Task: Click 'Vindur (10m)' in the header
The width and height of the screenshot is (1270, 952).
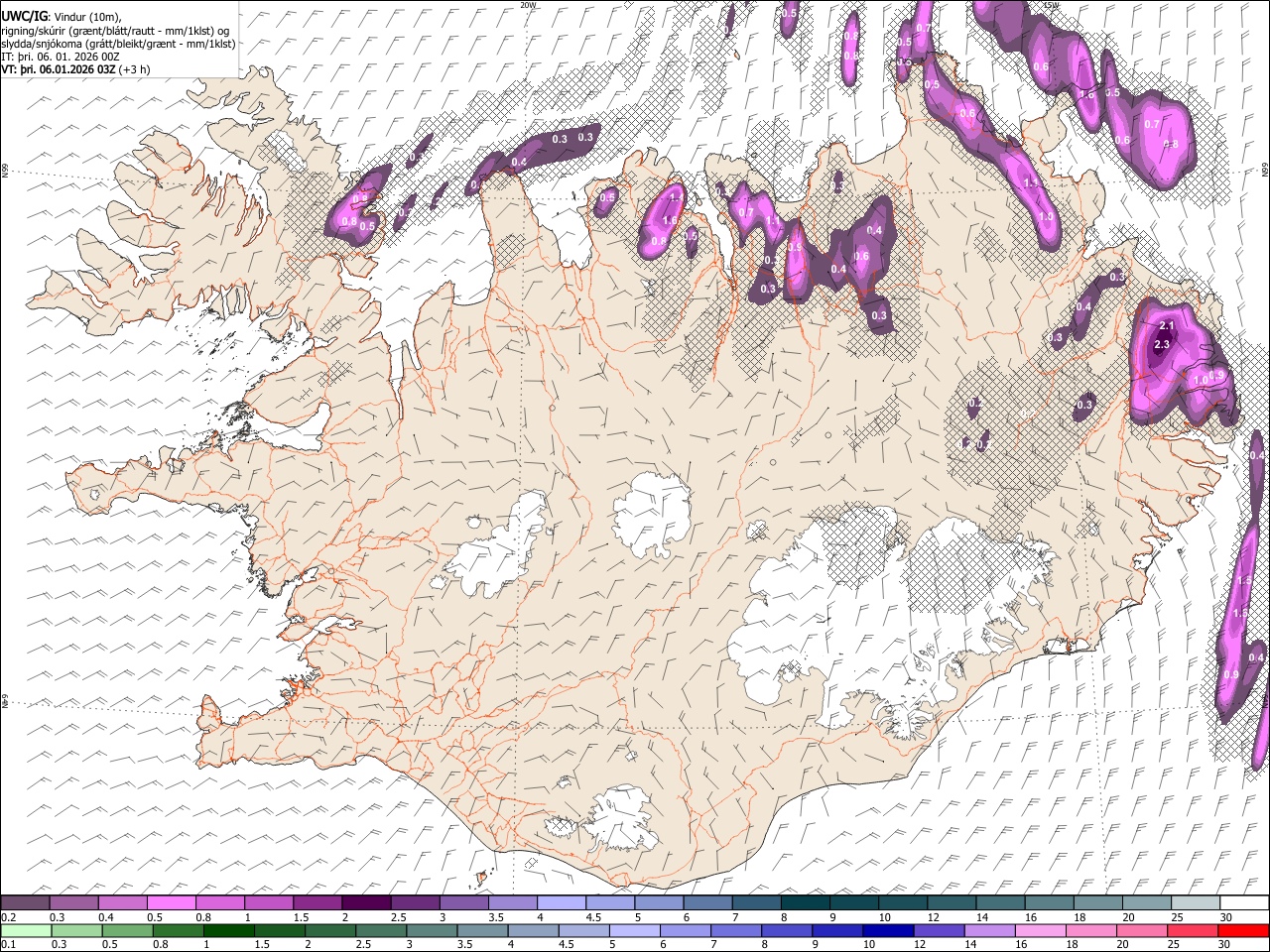Action: (x=85, y=17)
